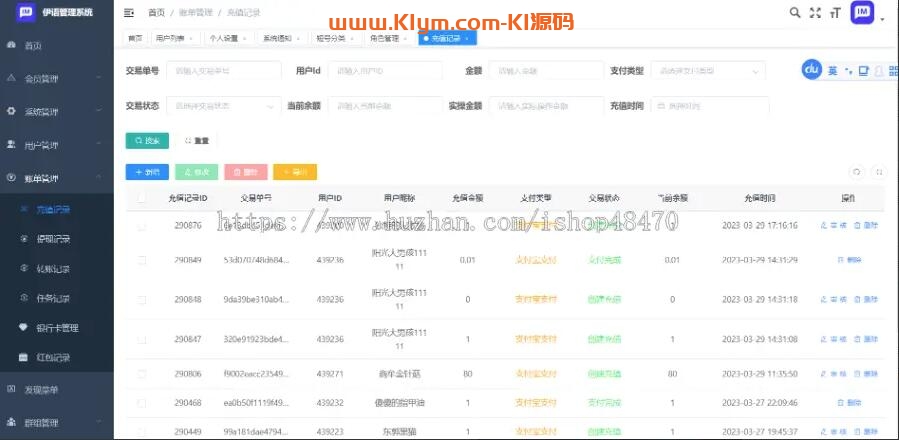
Task: Close the active 充值记录 tab with its x
Action: pyautogui.click(x=467, y=38)
